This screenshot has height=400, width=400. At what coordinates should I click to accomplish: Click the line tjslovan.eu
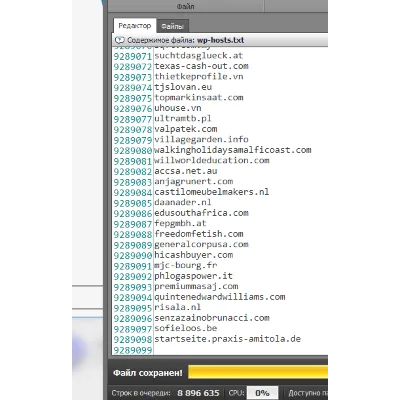click(x=183, y=87)
